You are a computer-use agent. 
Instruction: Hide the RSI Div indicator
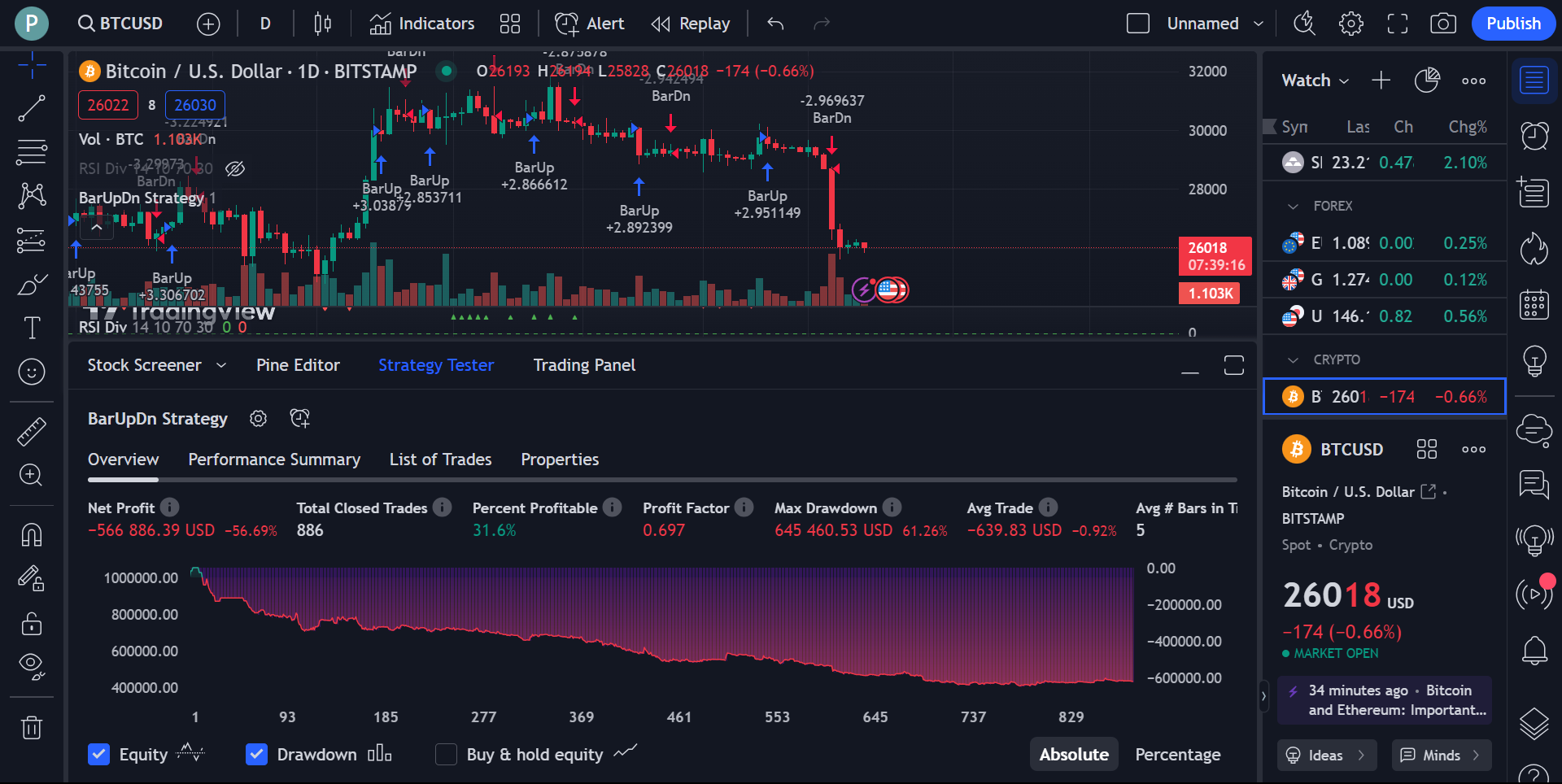click(x=235, y=168)
